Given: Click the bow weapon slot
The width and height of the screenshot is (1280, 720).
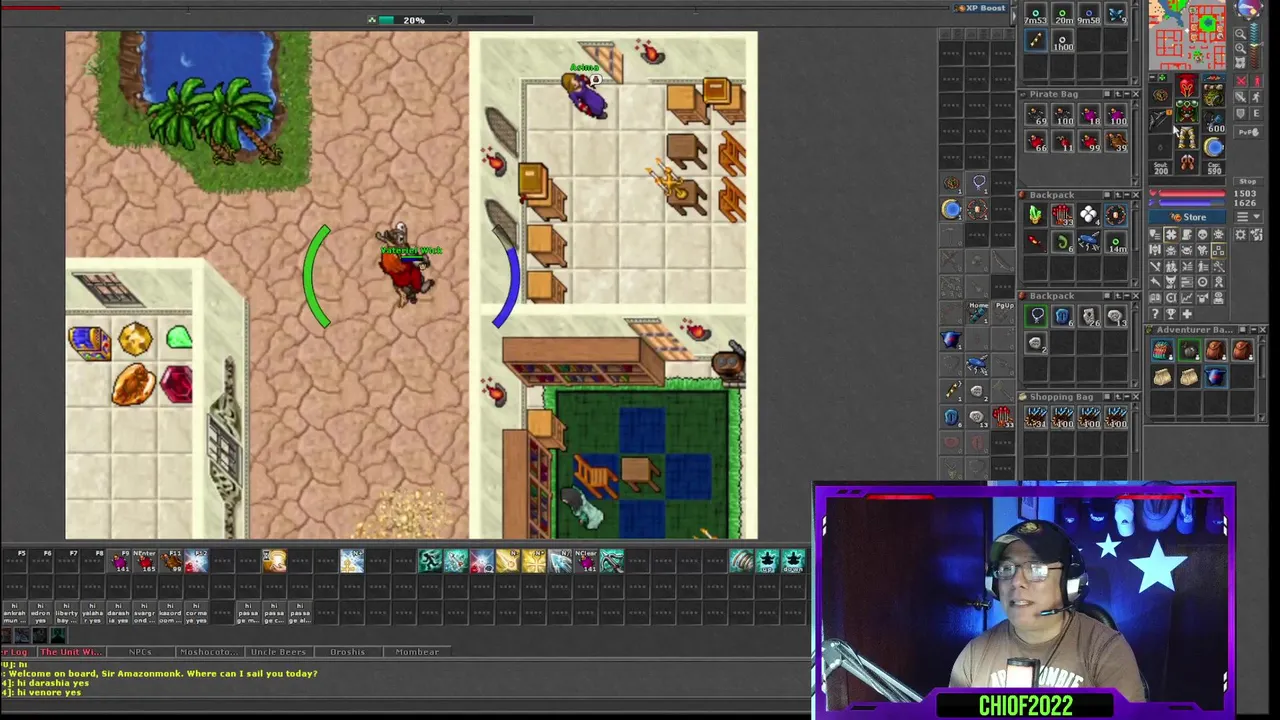Looking at the screenshot, I should point(1159,120).
